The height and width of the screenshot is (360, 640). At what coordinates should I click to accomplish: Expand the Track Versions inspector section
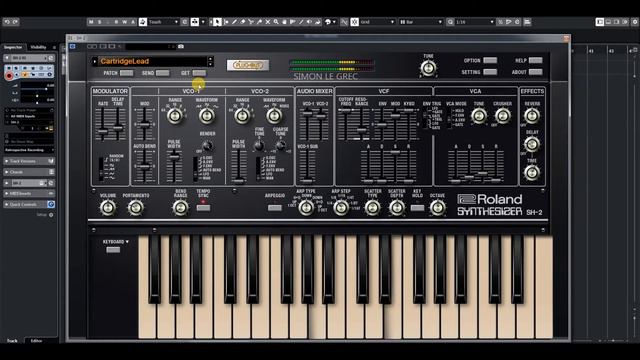(x=29, y=161)
